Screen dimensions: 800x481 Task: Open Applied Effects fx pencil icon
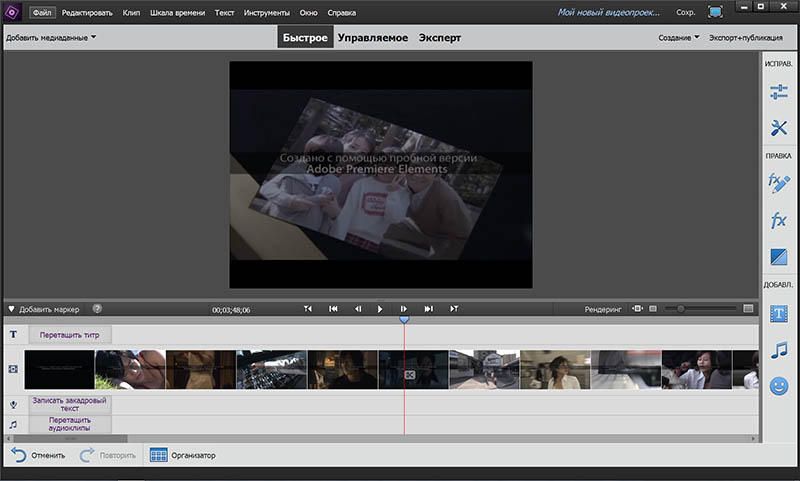tap(779, 183)
